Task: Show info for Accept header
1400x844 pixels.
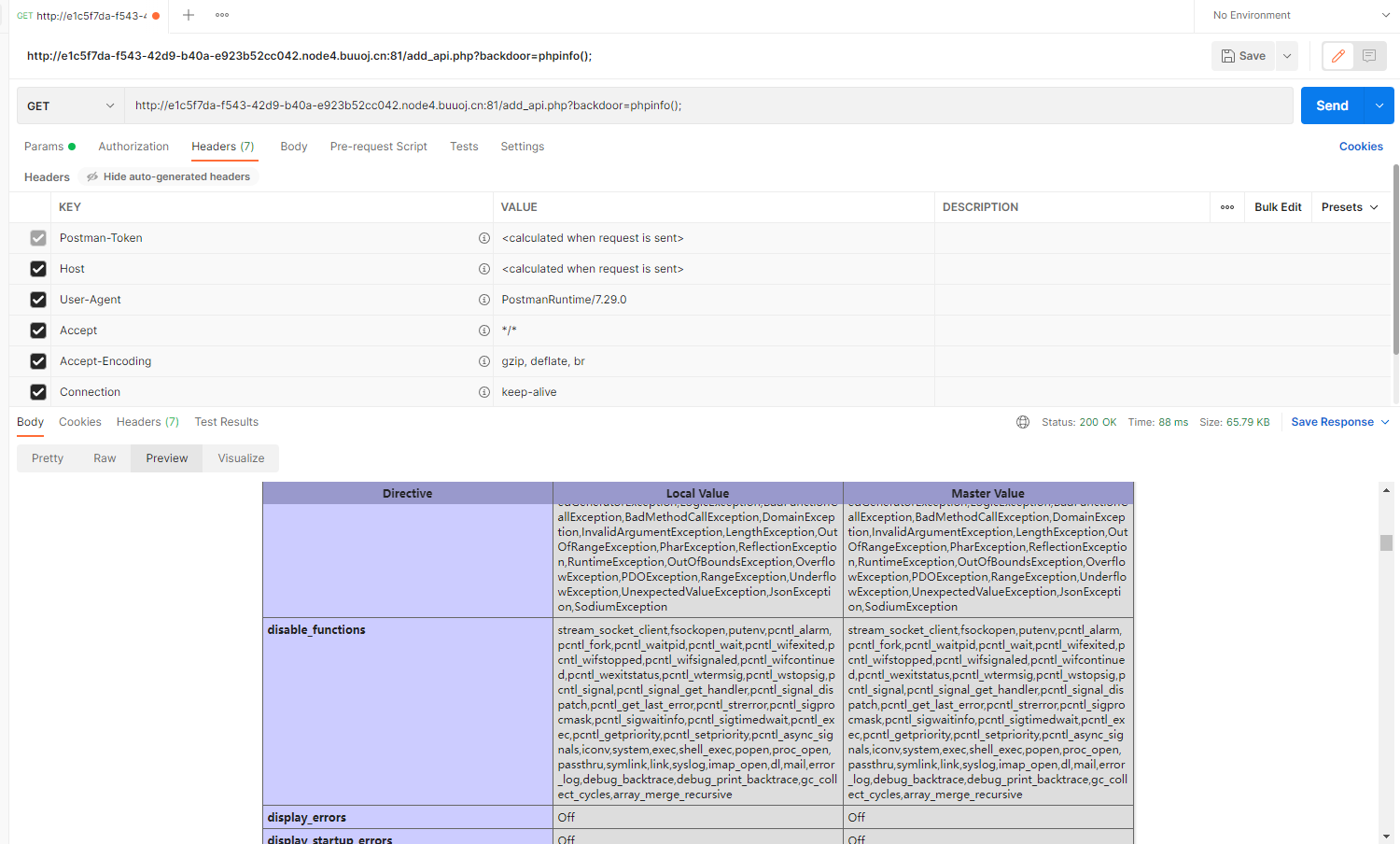Action: click(x=484, y=331)
